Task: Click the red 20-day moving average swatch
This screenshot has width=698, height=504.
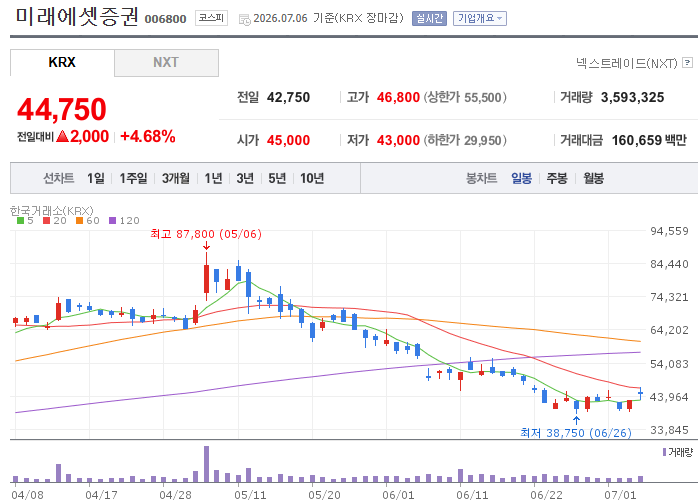Action: (x=47, y=220)
